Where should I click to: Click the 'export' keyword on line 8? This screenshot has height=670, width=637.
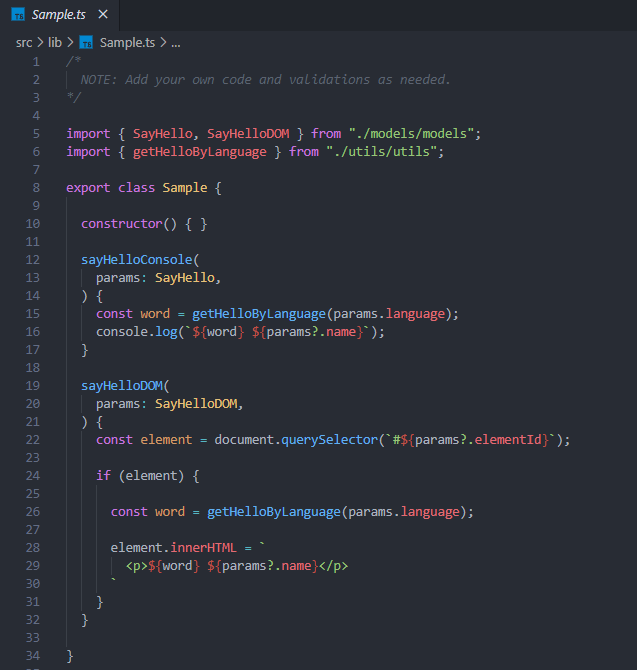(88, 188)
